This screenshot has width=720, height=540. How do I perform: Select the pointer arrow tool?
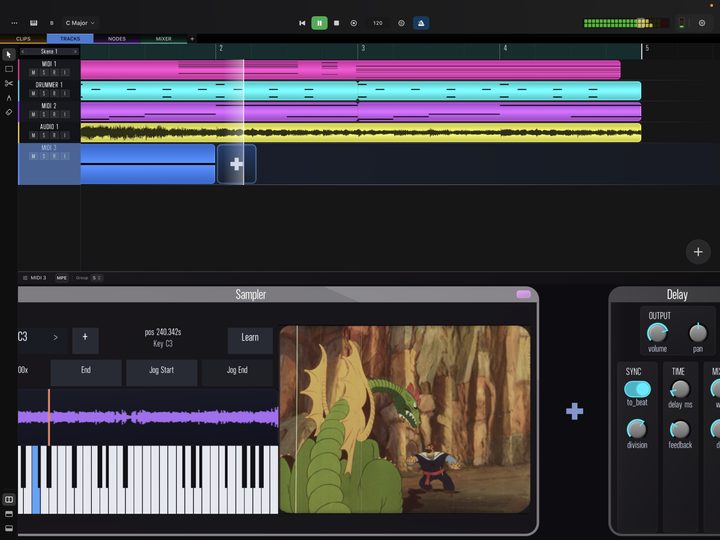tap(9, 55)
